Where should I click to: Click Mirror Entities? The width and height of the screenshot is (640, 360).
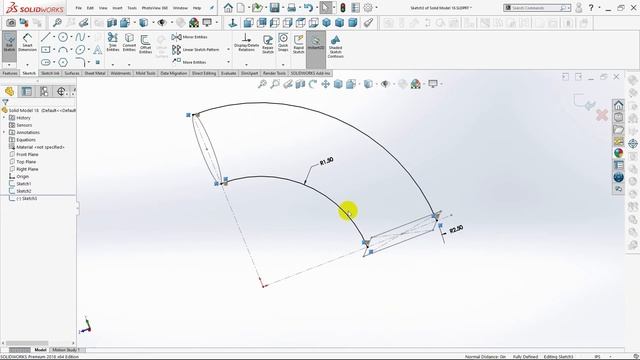pyautogui.click(x=190, y=37)
